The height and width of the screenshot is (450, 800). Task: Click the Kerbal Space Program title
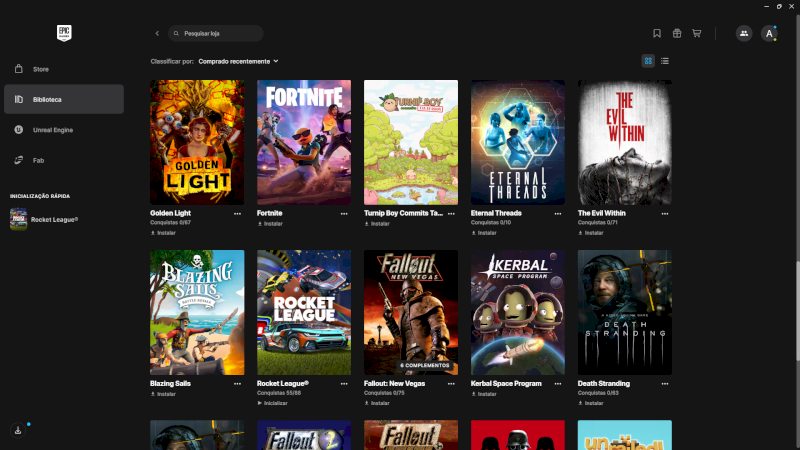pos(506,384)
